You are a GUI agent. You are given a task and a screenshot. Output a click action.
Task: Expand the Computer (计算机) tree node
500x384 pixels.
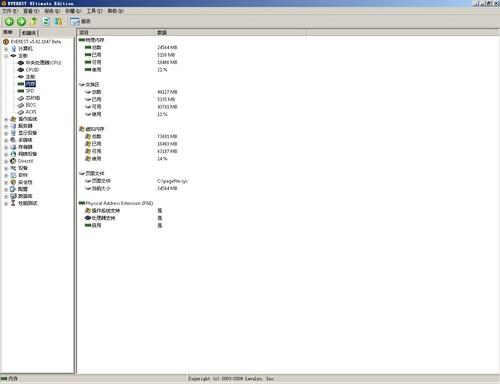click(x=6, y=49)
